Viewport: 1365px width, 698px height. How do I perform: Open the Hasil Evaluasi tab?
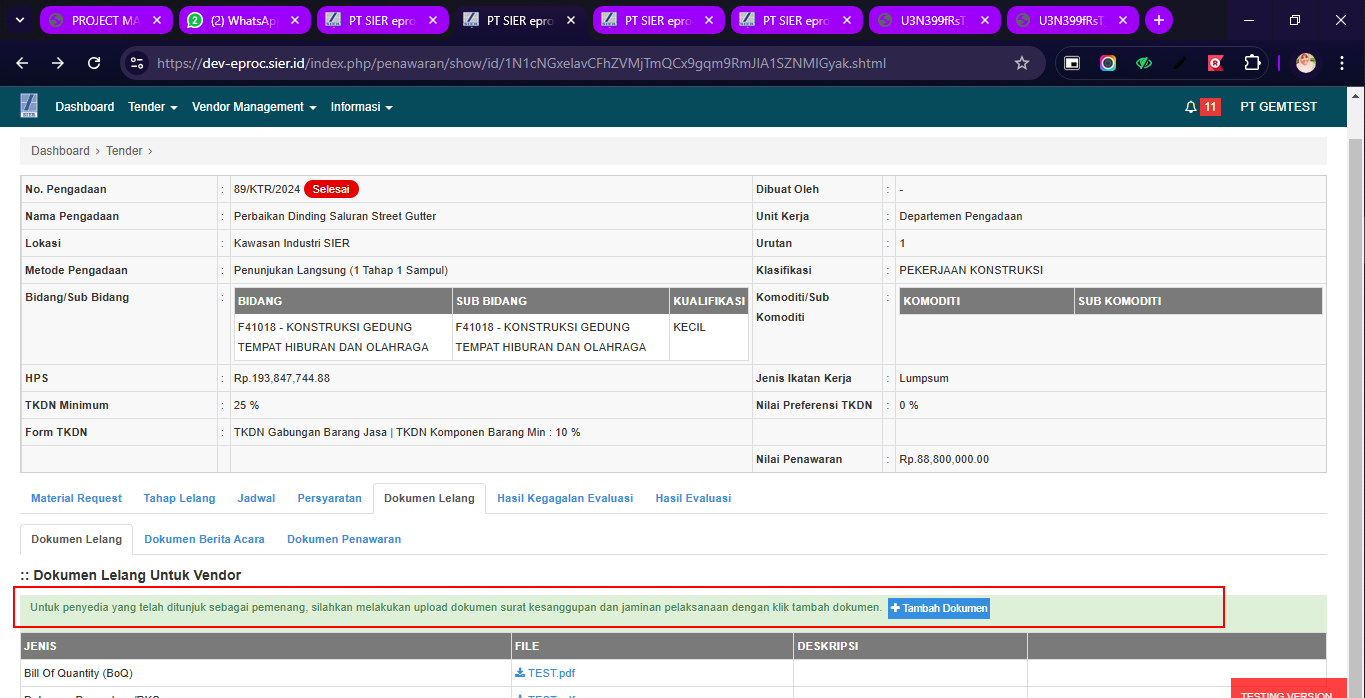coord(693,498)
